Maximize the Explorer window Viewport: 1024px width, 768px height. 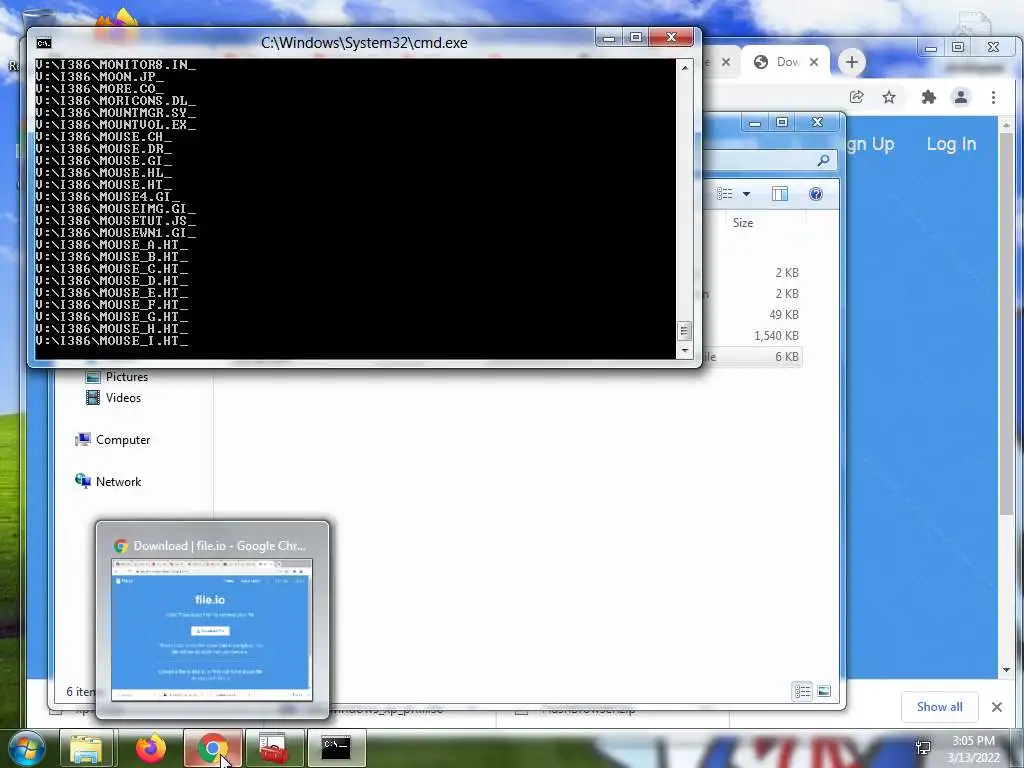point(782,123)
